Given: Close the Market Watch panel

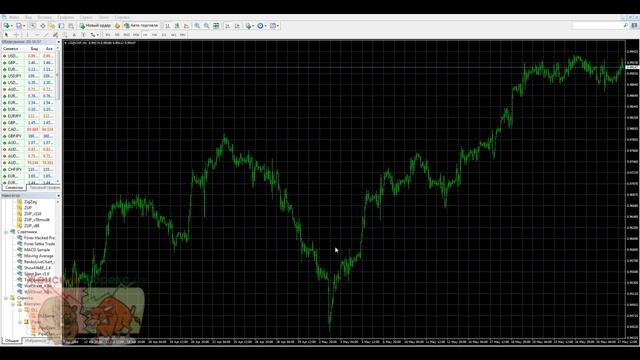Looking at the screenshot, I should (x=58, y=42).
